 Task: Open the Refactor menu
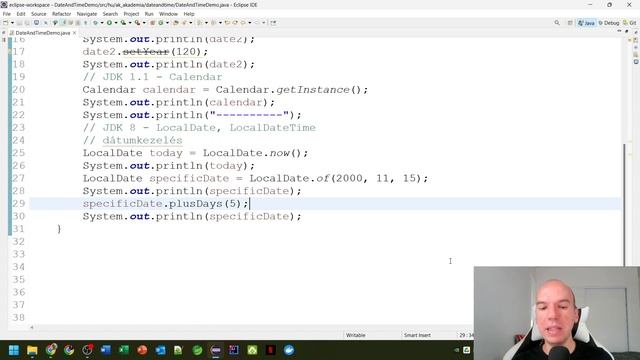pyautogui.click(x=62, y=14)
